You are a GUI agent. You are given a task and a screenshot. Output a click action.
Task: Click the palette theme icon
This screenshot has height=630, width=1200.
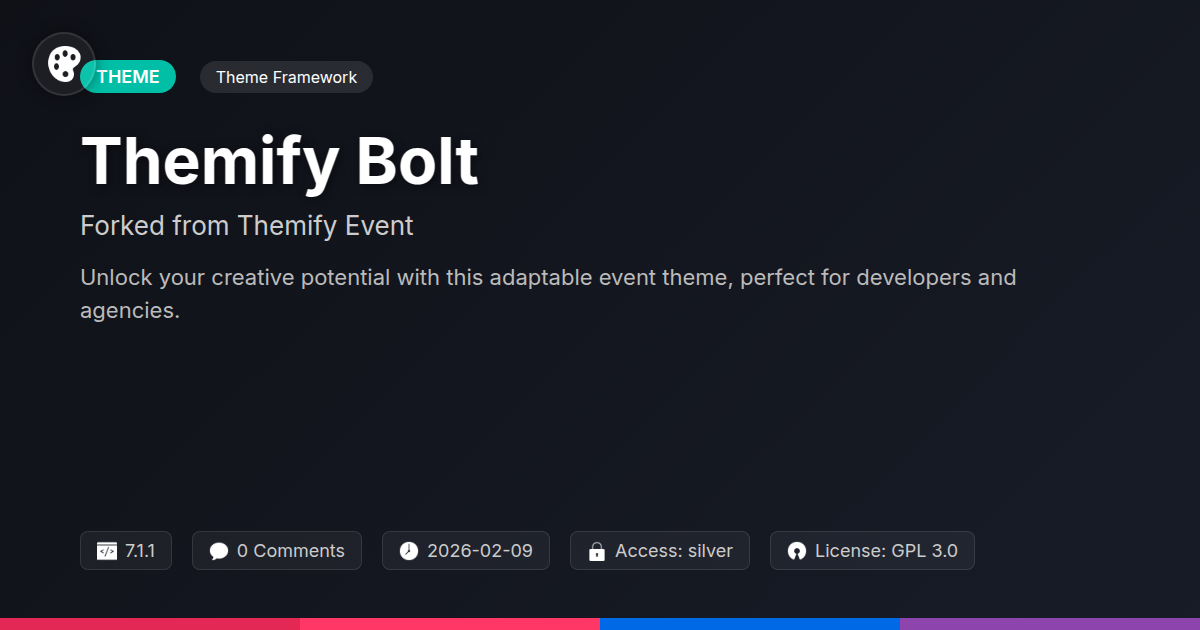click(64, 64)
